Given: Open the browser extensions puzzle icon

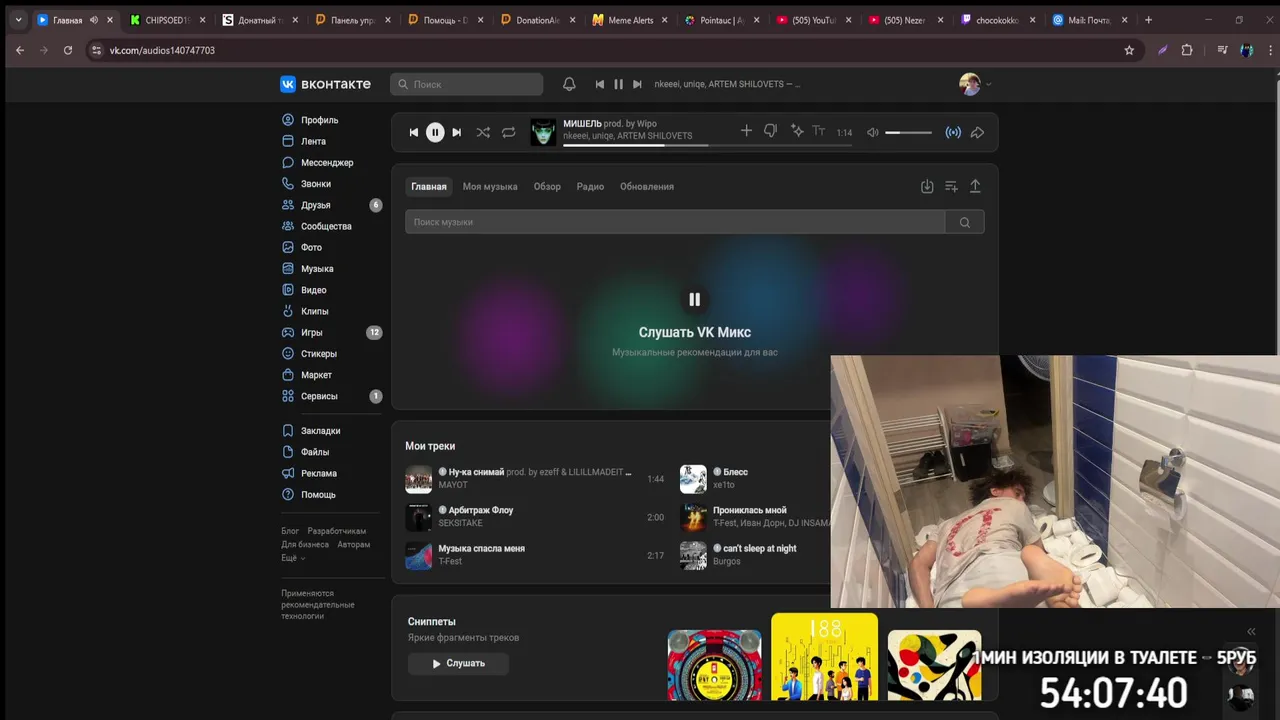Looking at the screenshot, I should click(x=1187, y=50).
